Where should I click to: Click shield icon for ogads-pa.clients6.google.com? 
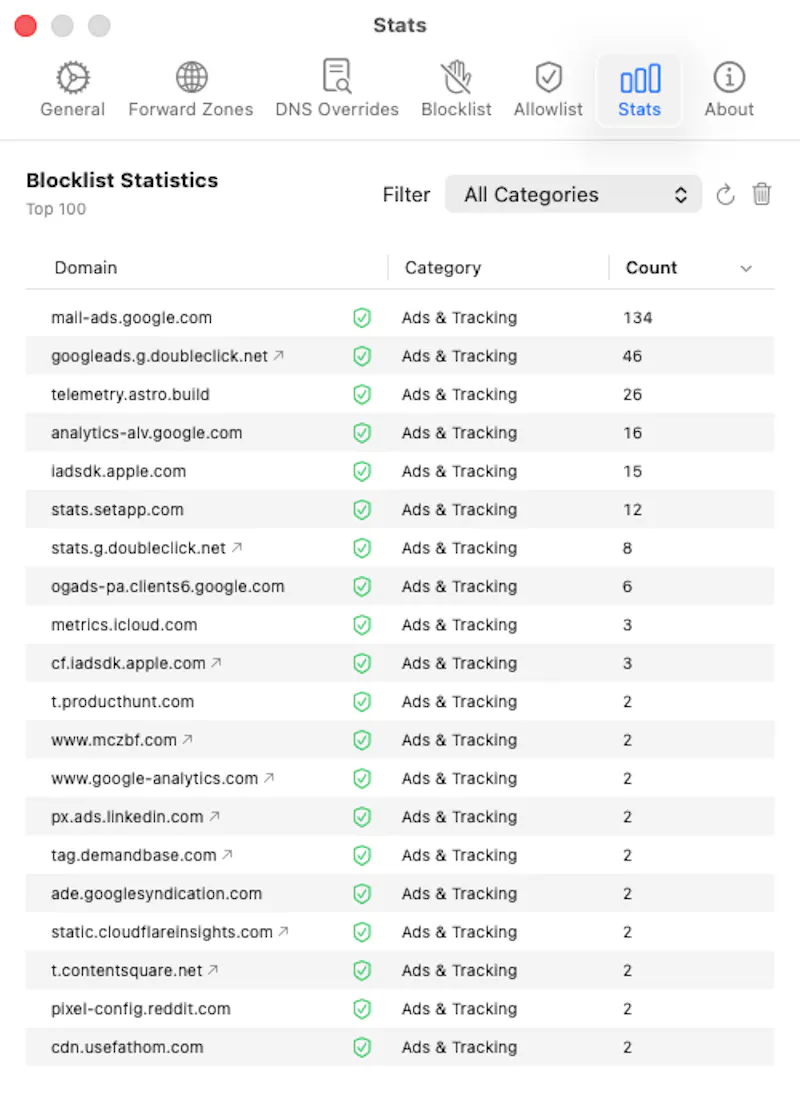[x=362, y=586]
